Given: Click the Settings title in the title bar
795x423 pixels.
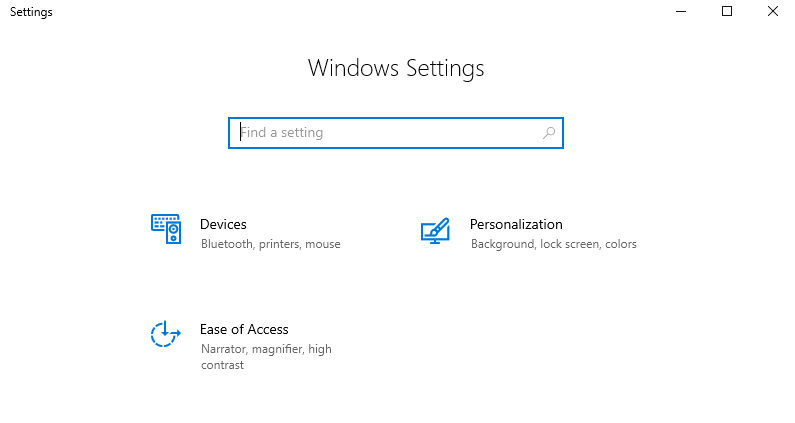Looking at the screenshot, I should (x=31, y=12).
